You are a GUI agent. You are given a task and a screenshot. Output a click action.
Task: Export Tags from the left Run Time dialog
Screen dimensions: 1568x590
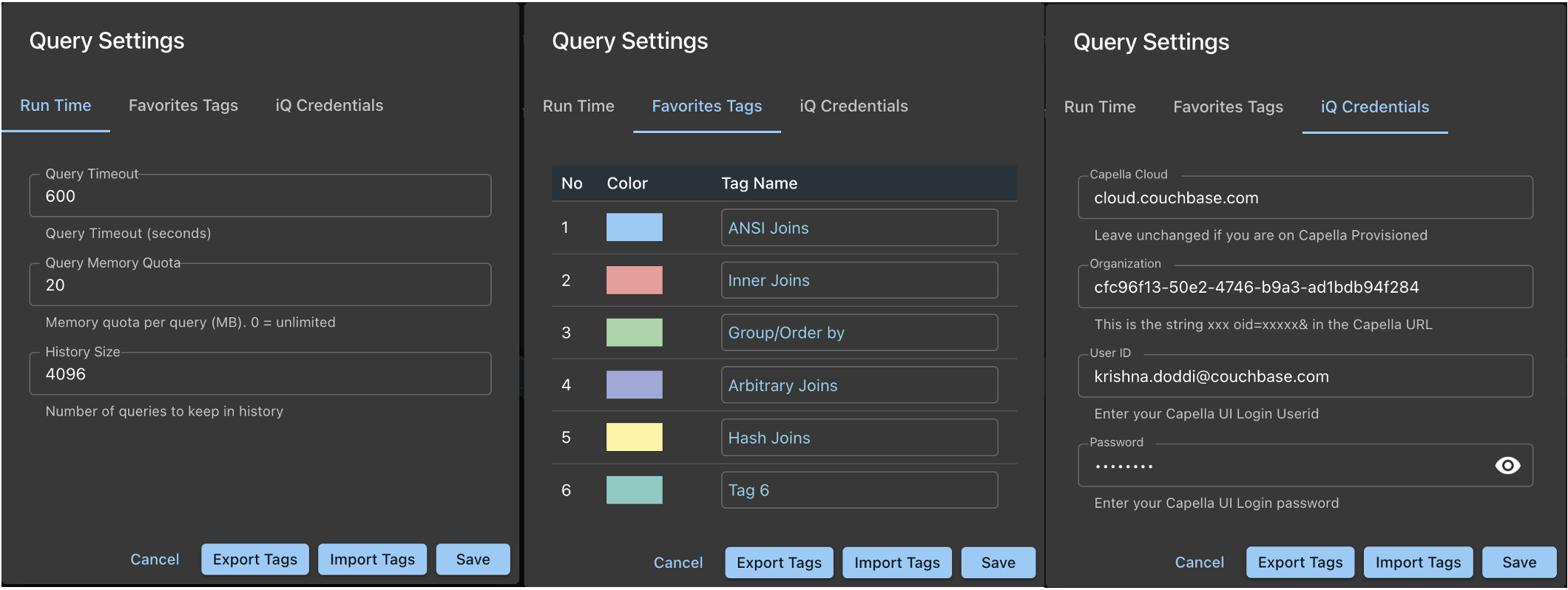point(255,560)
